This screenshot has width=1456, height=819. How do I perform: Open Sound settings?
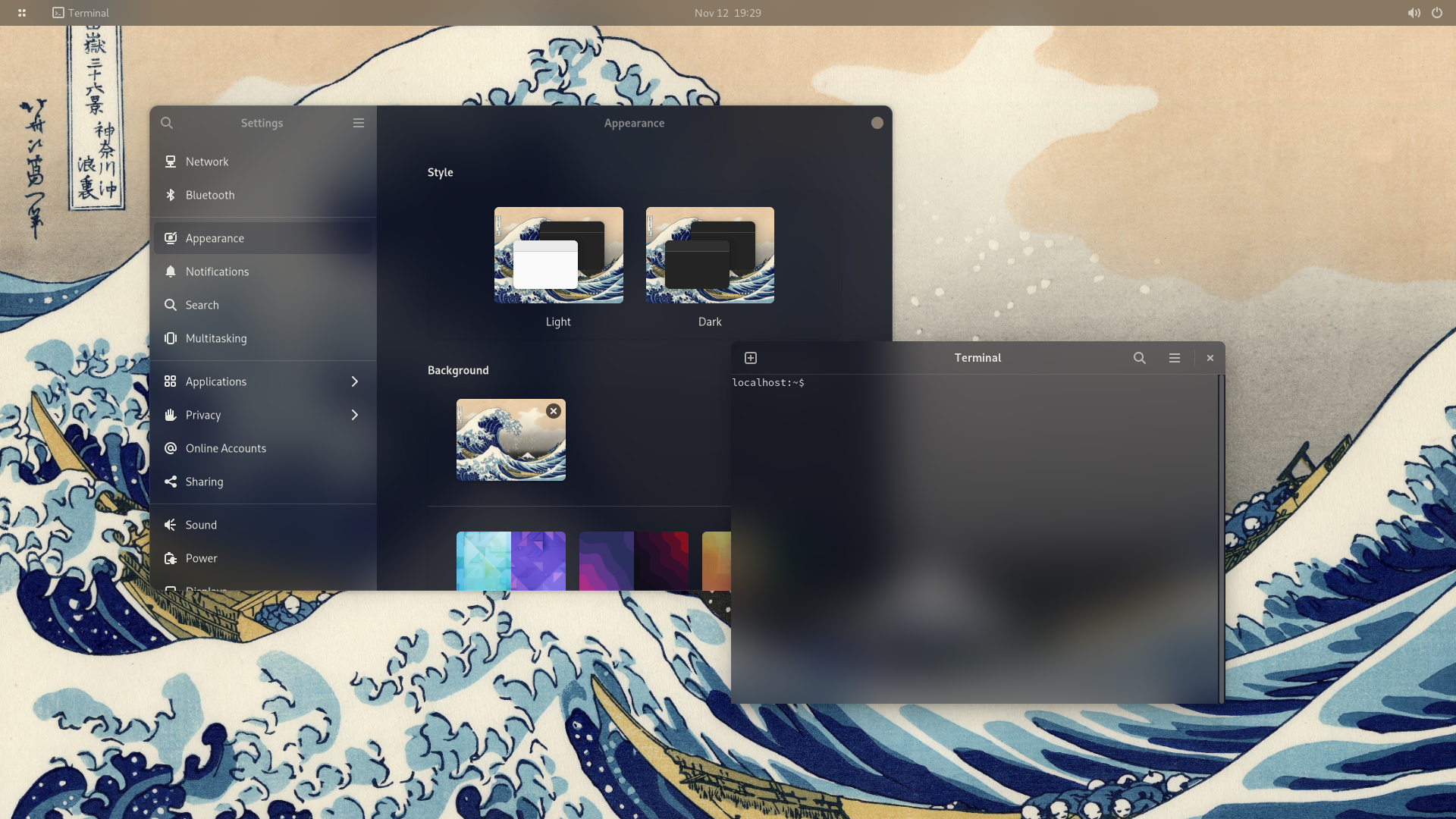click(263, 525)
